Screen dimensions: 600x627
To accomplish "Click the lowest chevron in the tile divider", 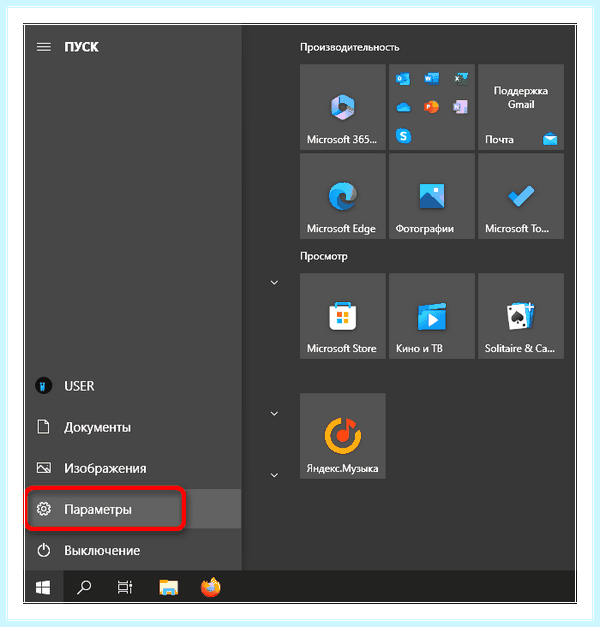I will pyautogui.click(x=274, y=475).
